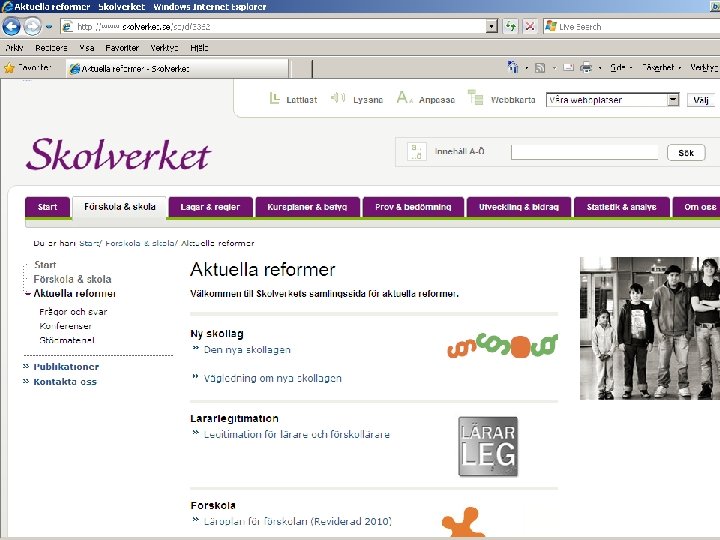
Task: Open Stödmaterial sidebar link
Action: click(67, 340)
